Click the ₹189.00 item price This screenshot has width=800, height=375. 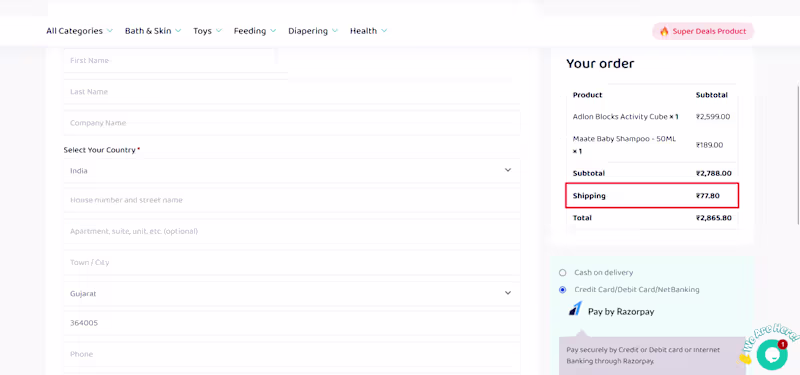click(709, 145)
